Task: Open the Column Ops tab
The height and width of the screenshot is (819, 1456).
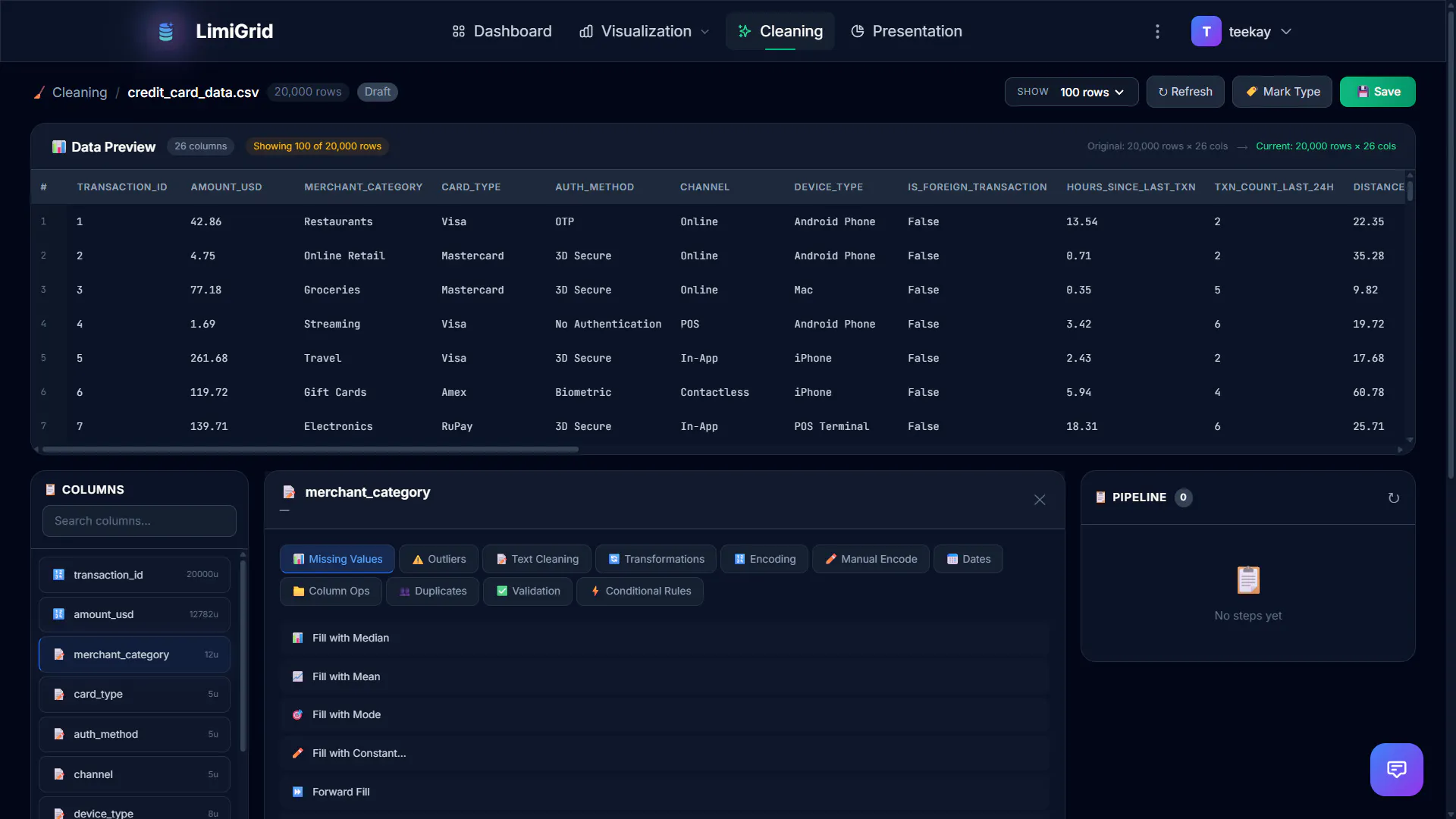Action: [x=331, y=591]
